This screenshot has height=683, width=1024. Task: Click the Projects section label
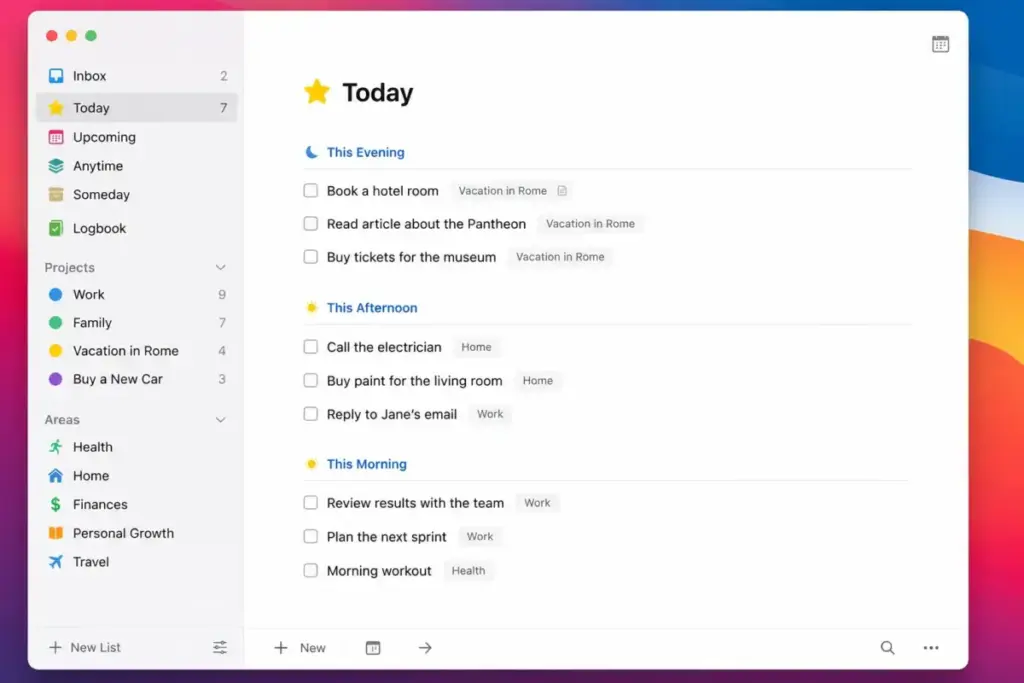click(x=70, y=268)
